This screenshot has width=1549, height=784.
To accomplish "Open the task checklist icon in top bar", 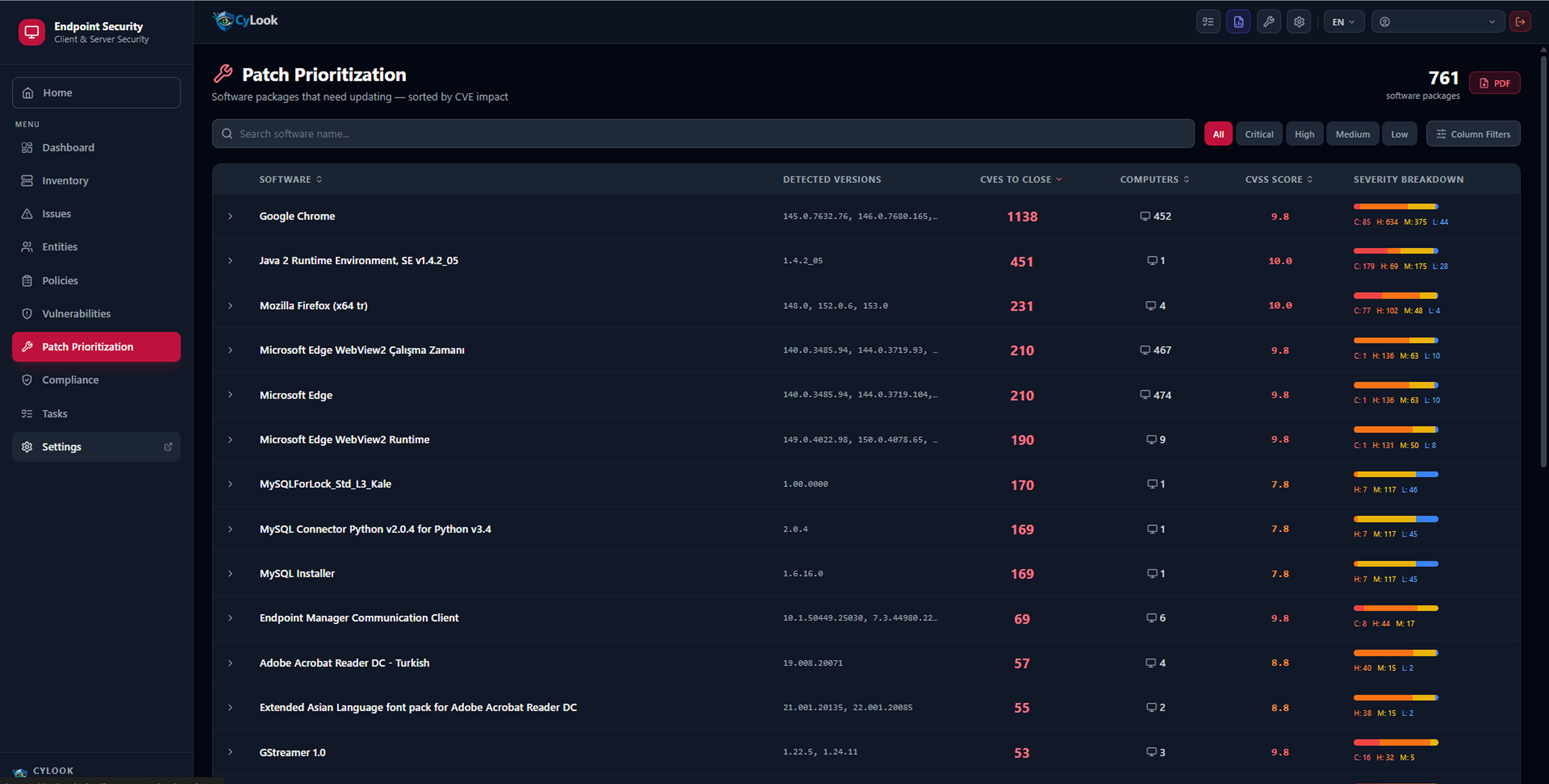I will point(1208,22).
